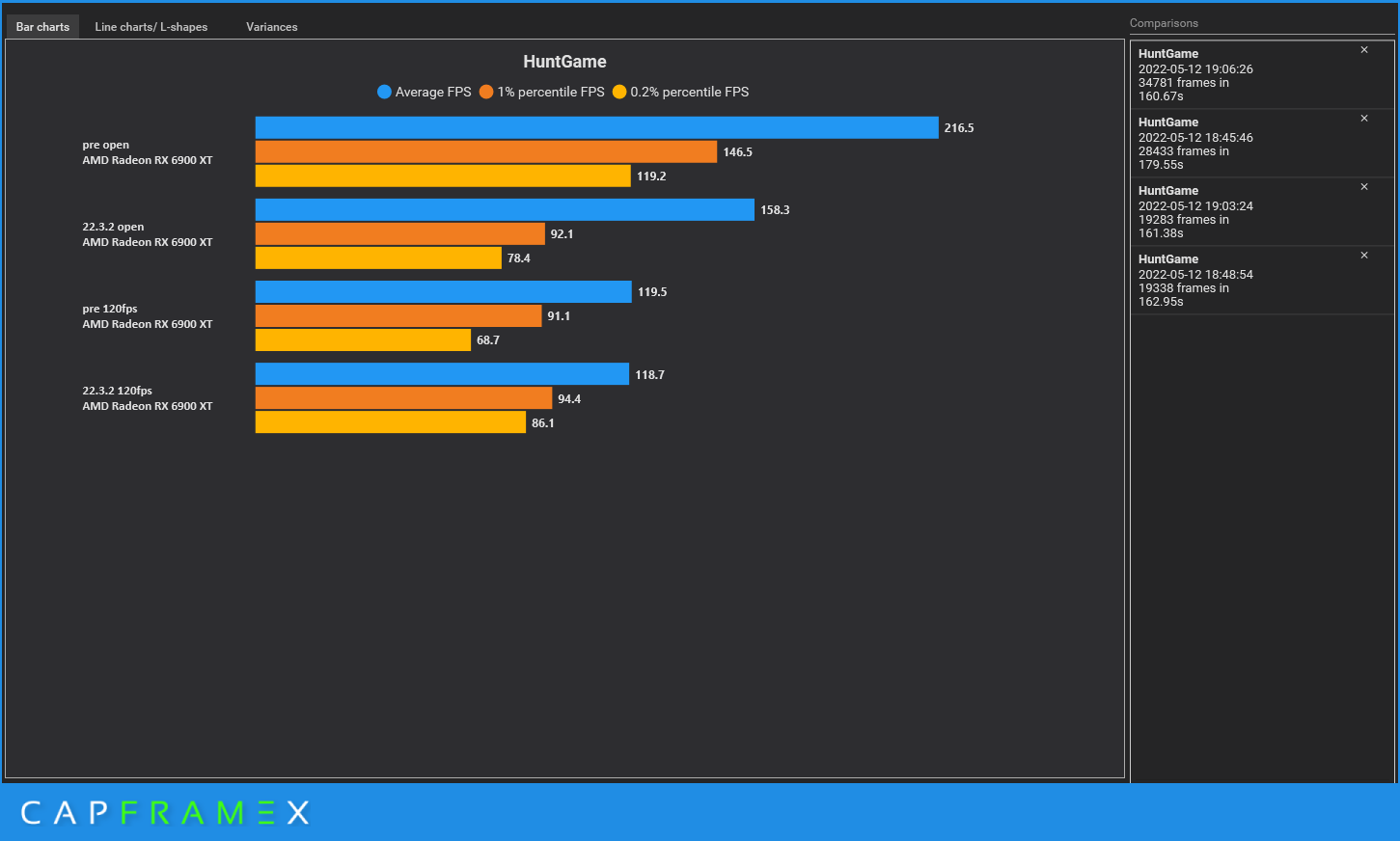Click the '22.3.2 120fps' chart row label
1400x841 pixels.
tap(148, 398)
